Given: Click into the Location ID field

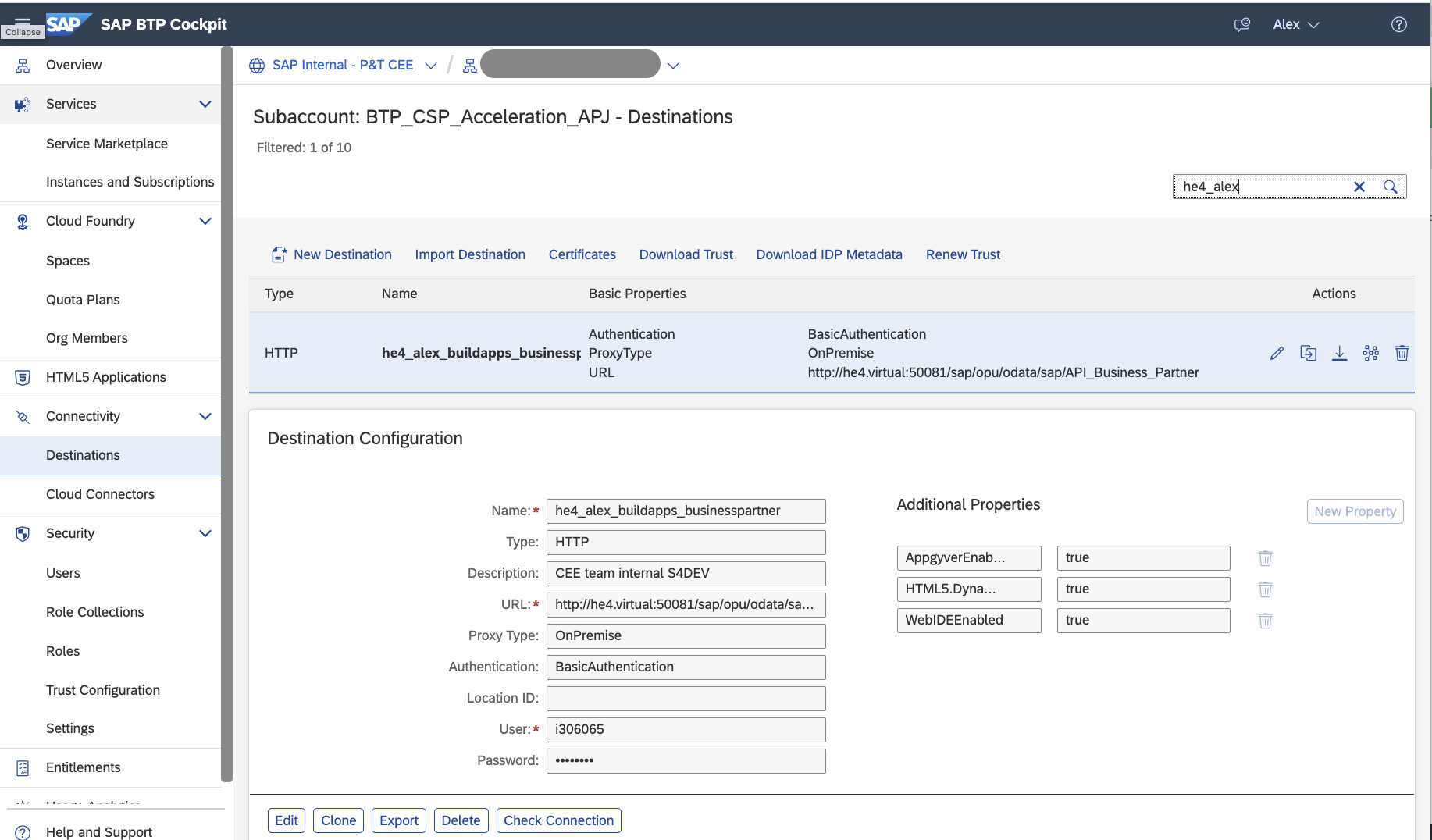Looking at the screenshot, I should [686, 699].
